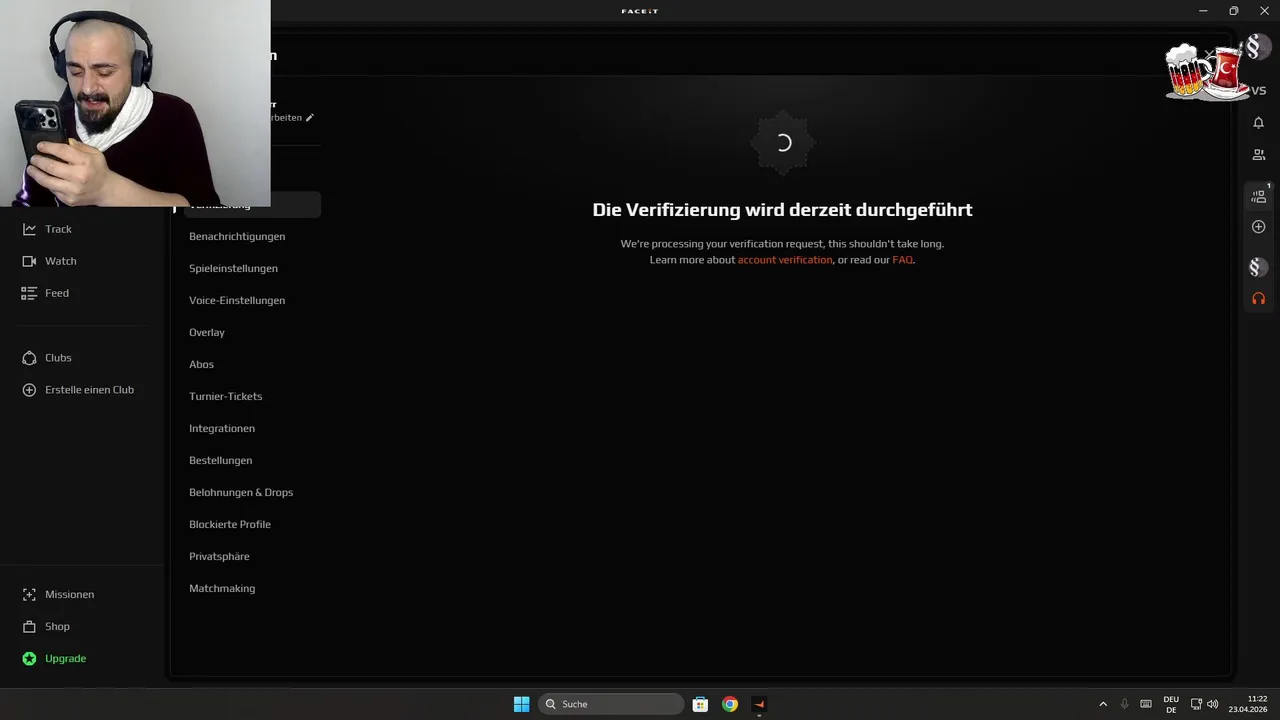Open Spieleinstellungen settings
The height and width of the screenshot is (720, 1280).
tap(233, 268)
